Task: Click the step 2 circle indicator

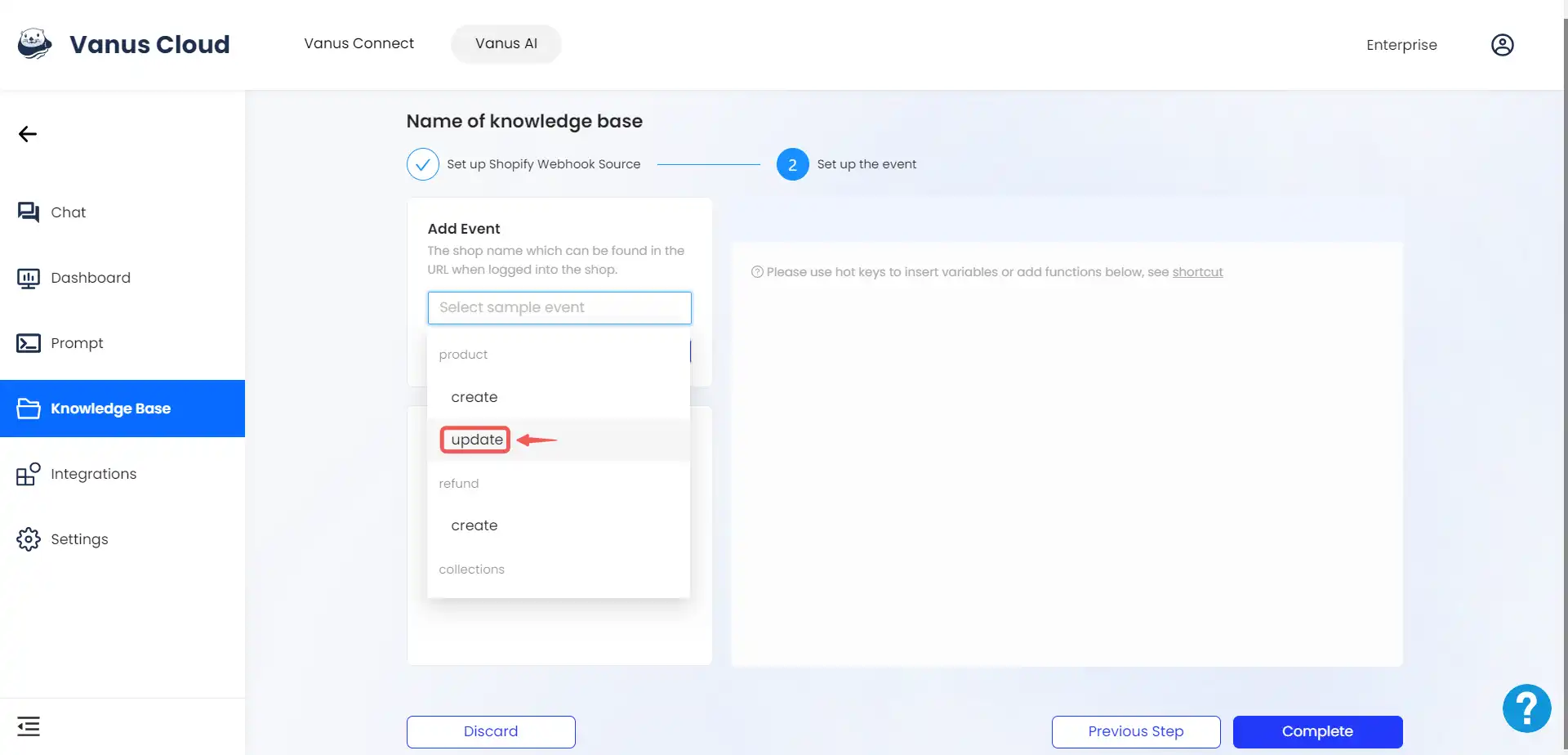Action: point(792,164)
